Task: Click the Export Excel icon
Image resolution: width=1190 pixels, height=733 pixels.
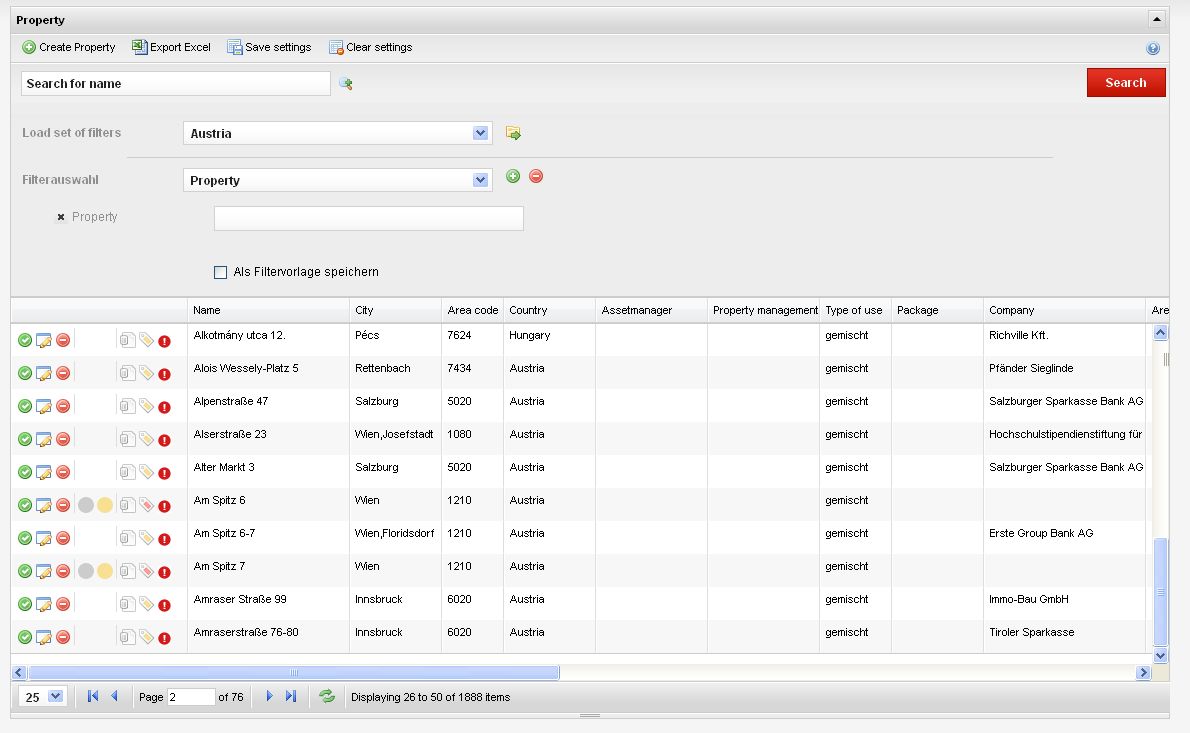Action: 140,47
